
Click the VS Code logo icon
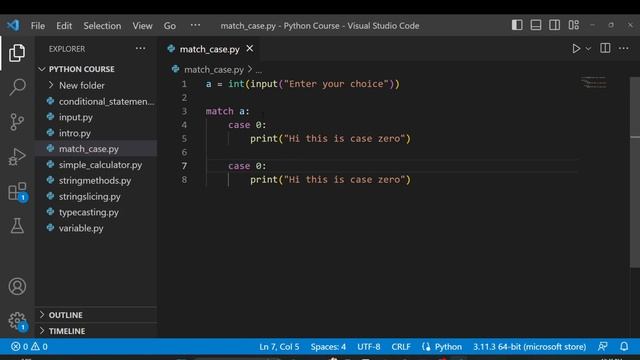pyautogui.click(x=13, y=25)
